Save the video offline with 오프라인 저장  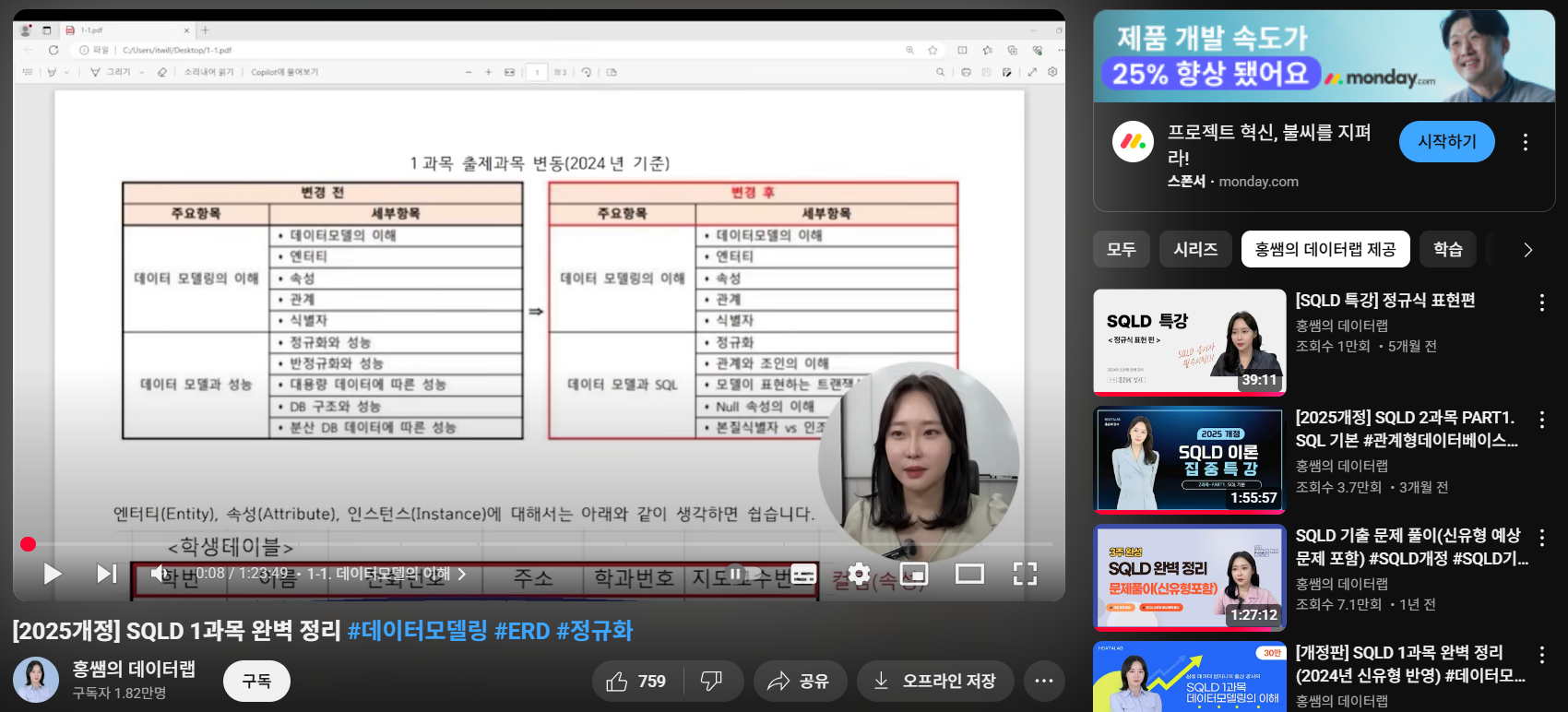pos(935,681)
